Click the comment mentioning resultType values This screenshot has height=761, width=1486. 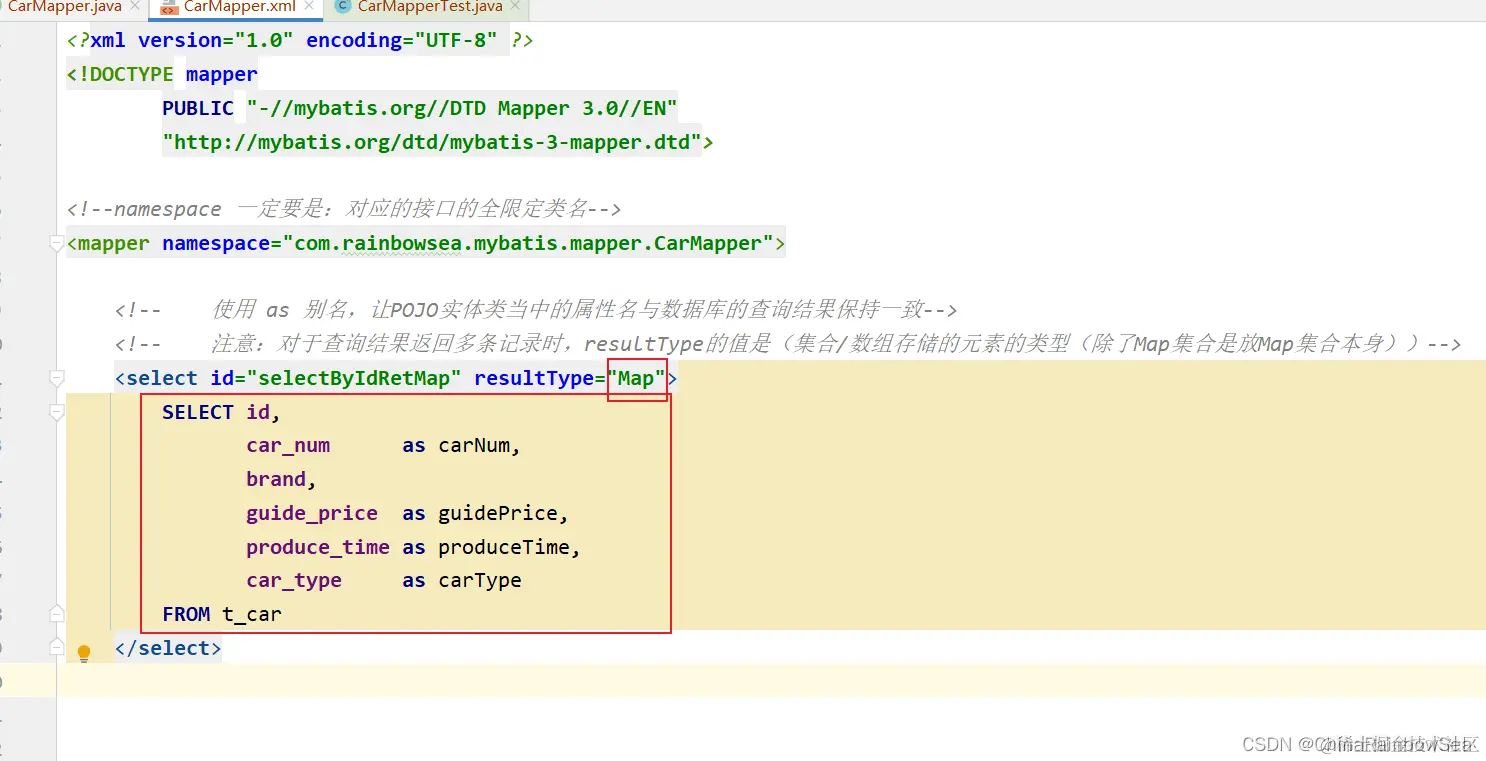click(788, 344)
